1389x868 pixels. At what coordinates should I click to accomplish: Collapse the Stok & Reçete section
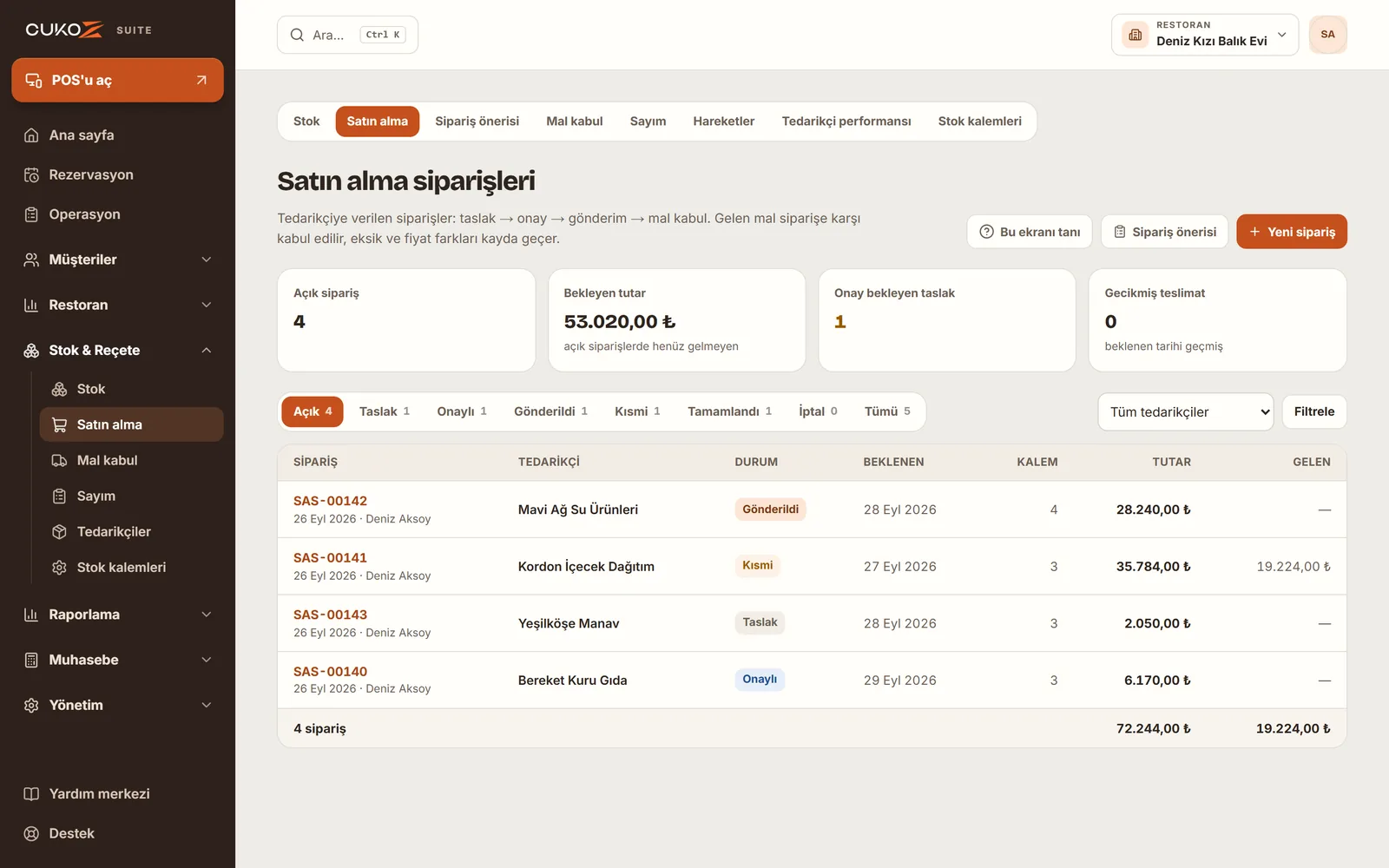coord(207,351)
